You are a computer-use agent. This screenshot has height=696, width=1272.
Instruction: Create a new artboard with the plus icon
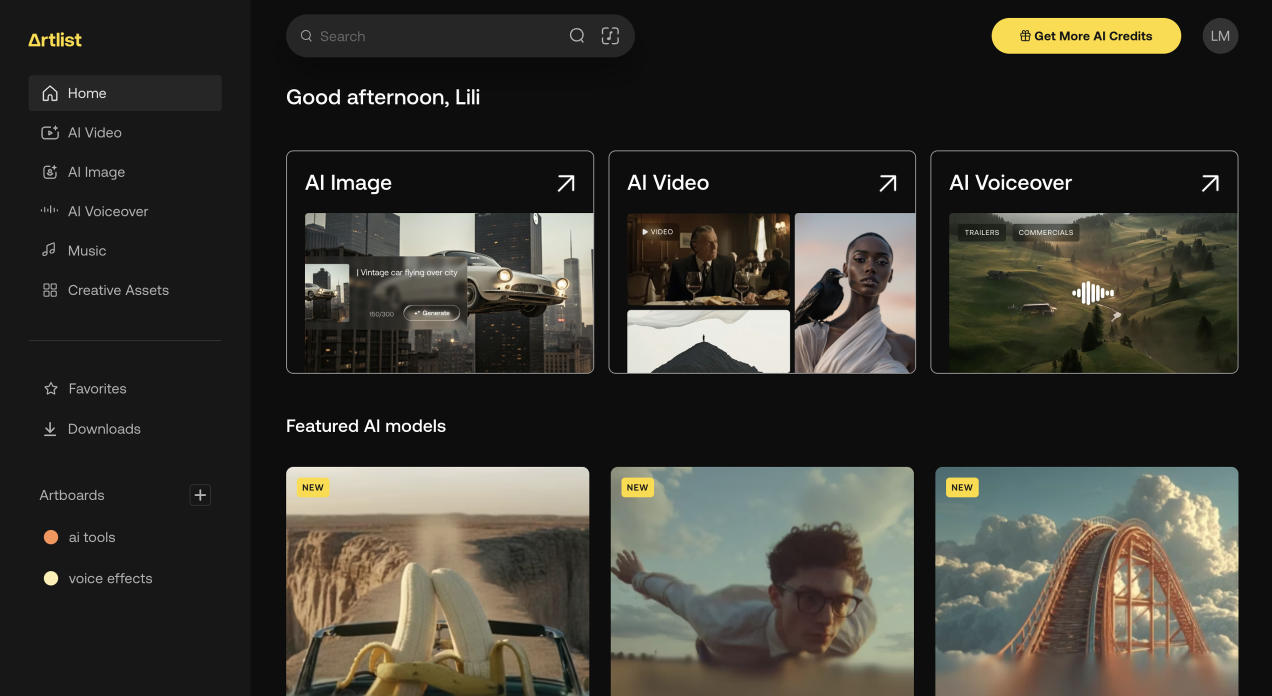[200, 495]
